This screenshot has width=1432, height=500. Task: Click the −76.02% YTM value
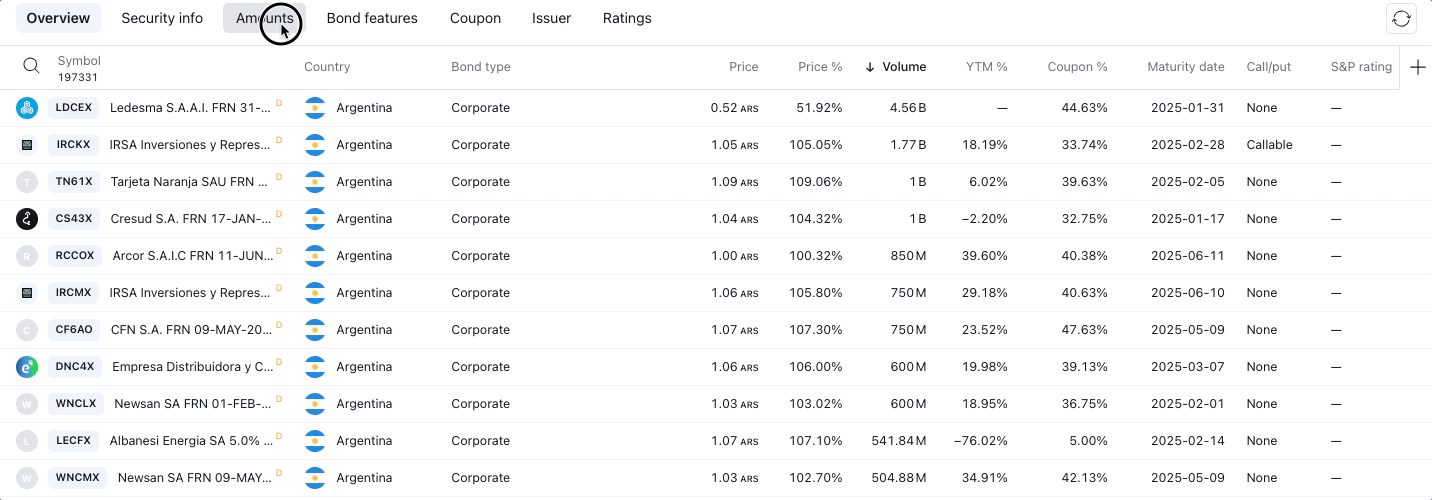pos(981,441)
